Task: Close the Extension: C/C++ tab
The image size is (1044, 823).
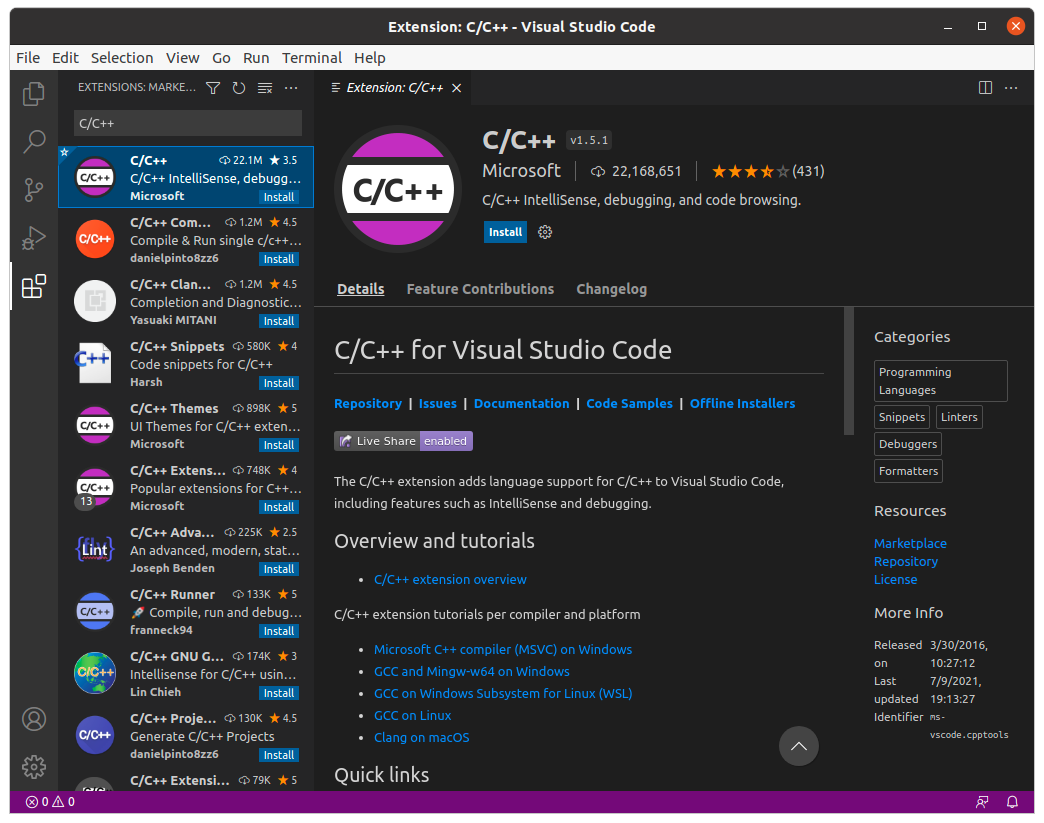Action: [457, 88]
